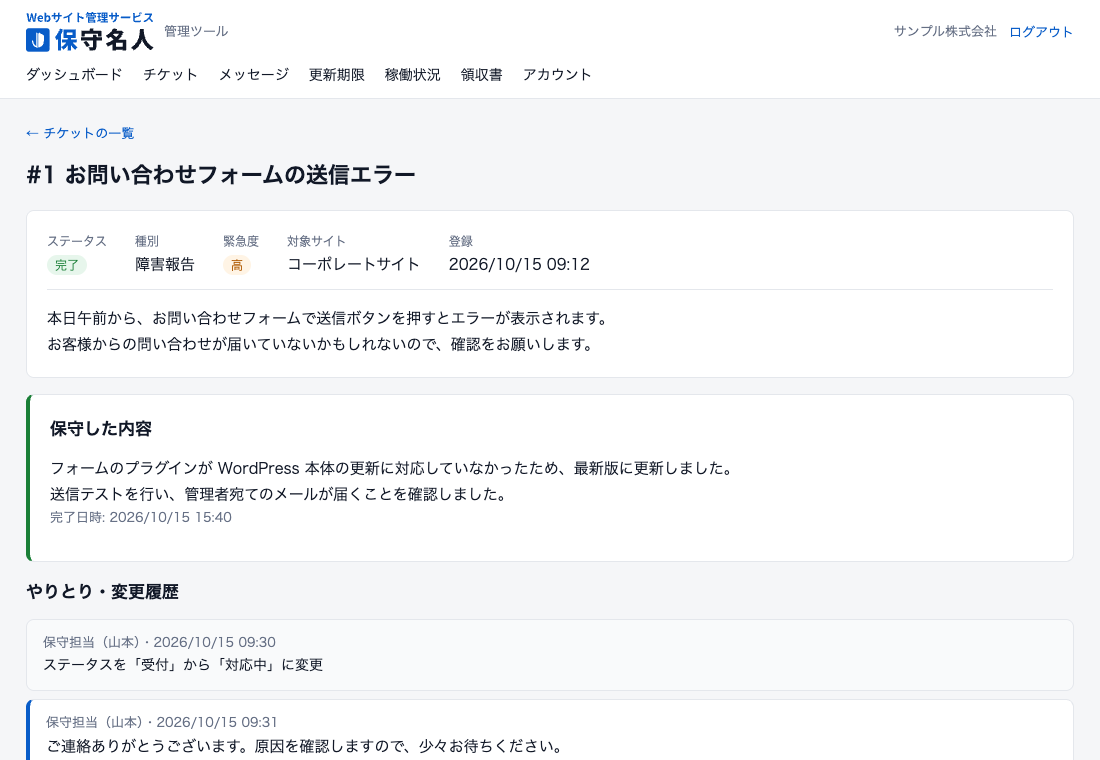Viewport: 1100px width, 760px height.
Task: Click the Webサイト管理サービス tagline
Action: 90,18
